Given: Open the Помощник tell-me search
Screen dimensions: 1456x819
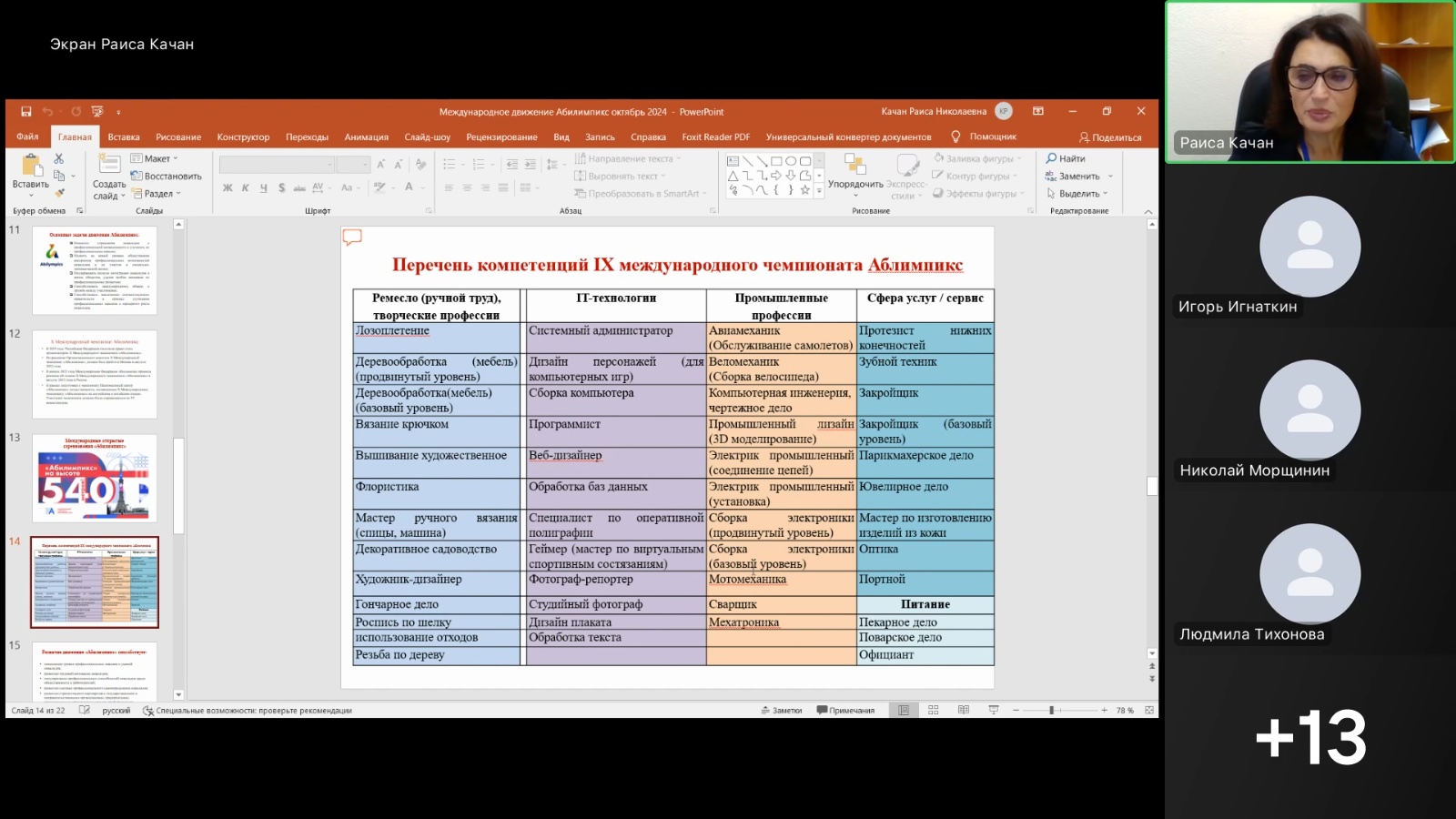Looking at the screenshot, I should tap(984, 137).
